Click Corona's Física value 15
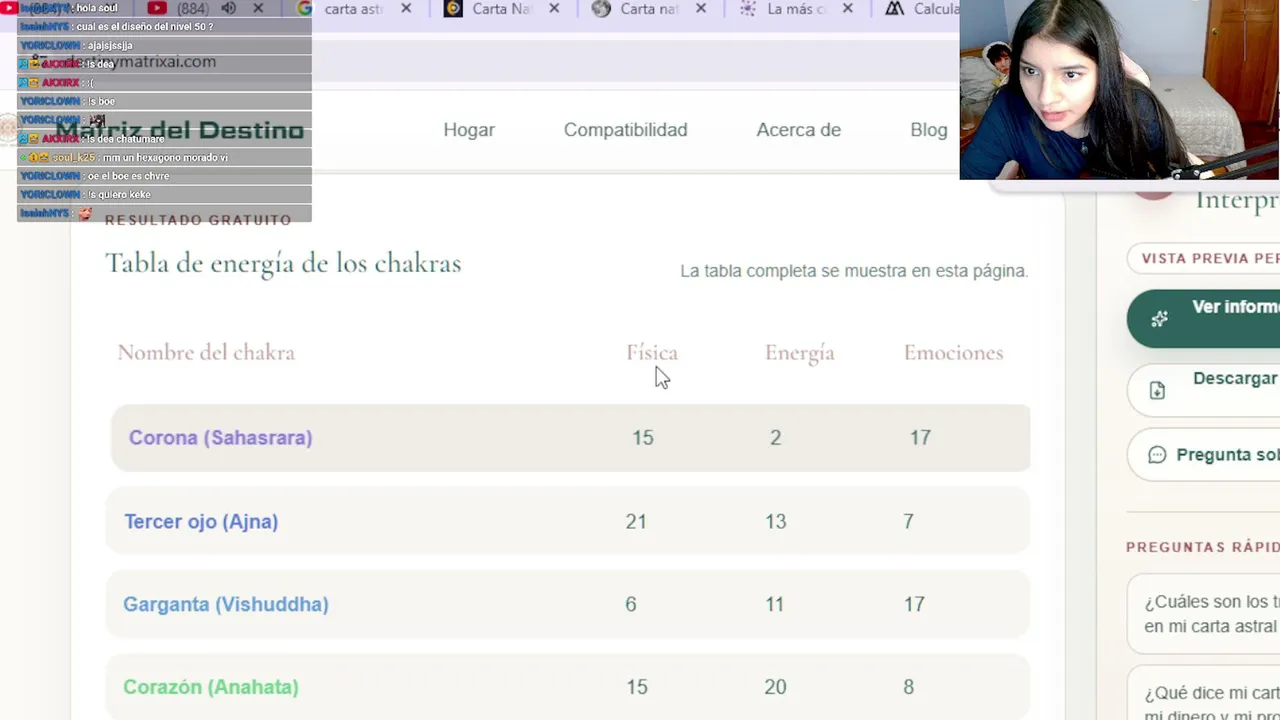Viewport: 1280px width, 720px height. tap(643, 438)
